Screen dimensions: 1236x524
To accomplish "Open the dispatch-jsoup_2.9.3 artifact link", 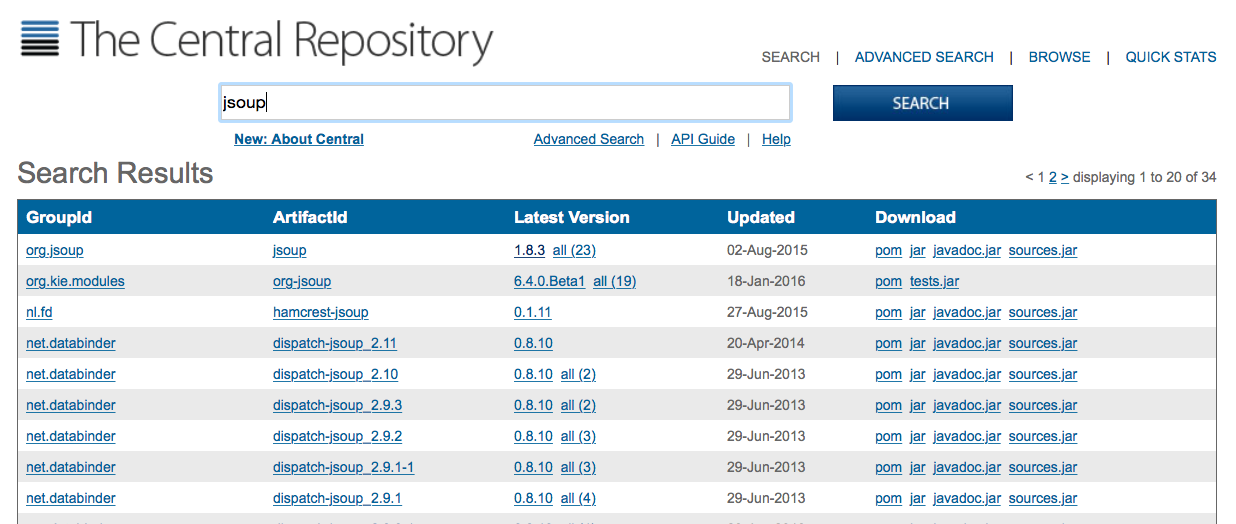I will [x=337, y=405].
